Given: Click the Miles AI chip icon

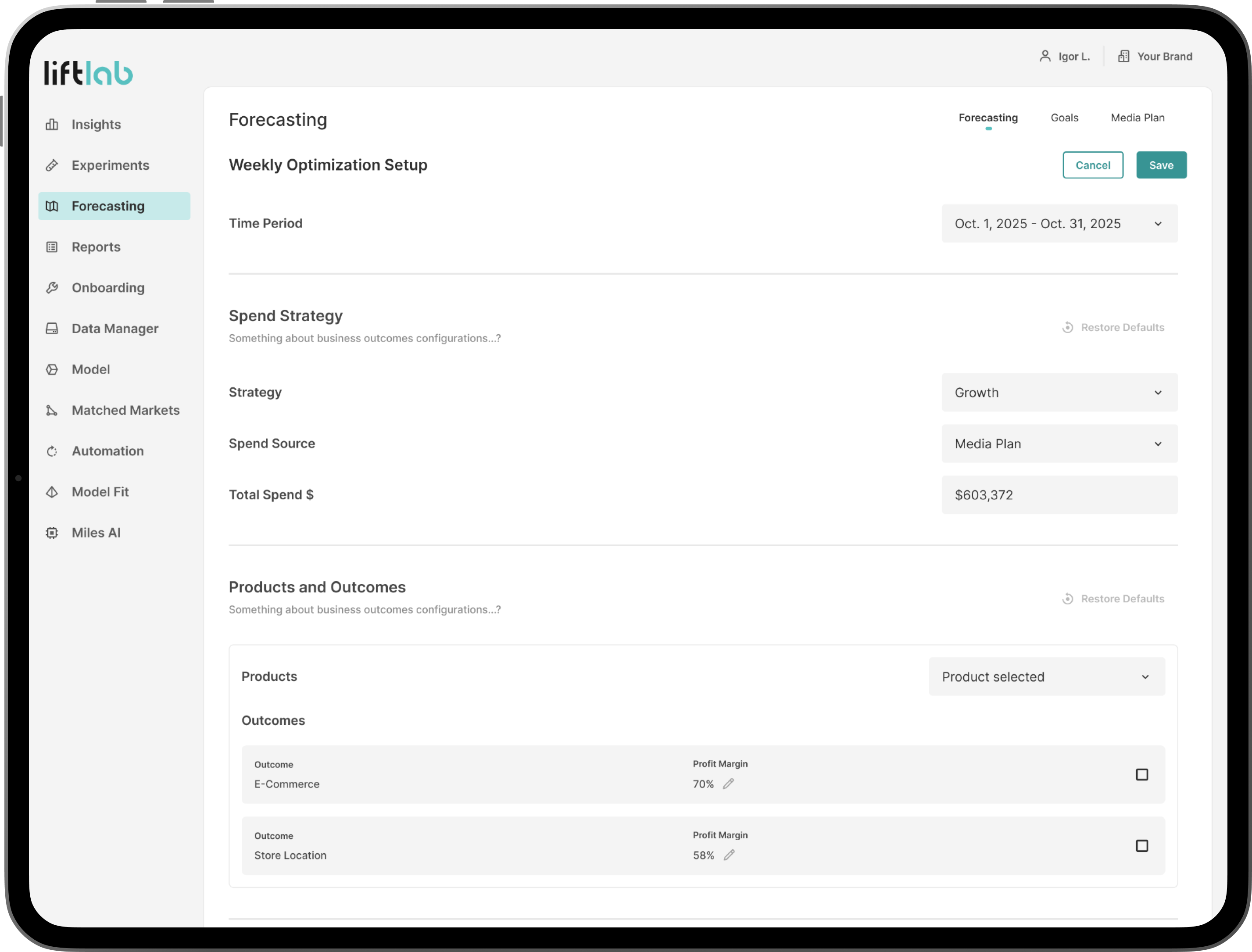Looking at the screenshot, I should click(52, 533).
